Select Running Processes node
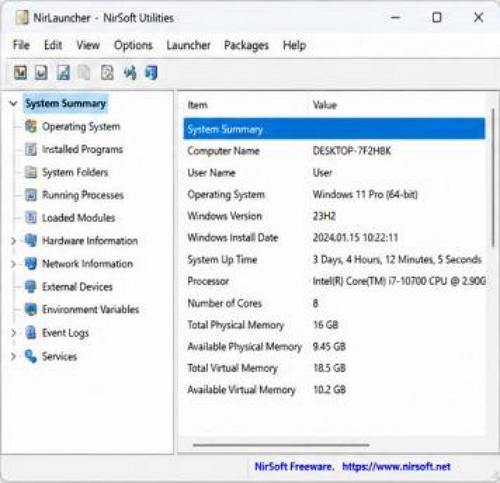The height and width of the screenshot is (483, 500). pyautogui.click(x=83, y=195)
